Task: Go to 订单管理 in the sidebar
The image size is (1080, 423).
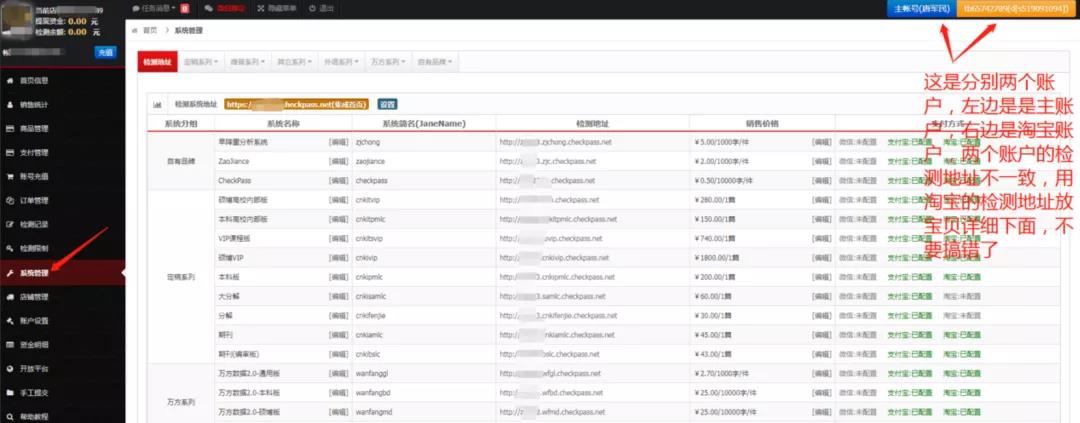Action: click(62, 200)
